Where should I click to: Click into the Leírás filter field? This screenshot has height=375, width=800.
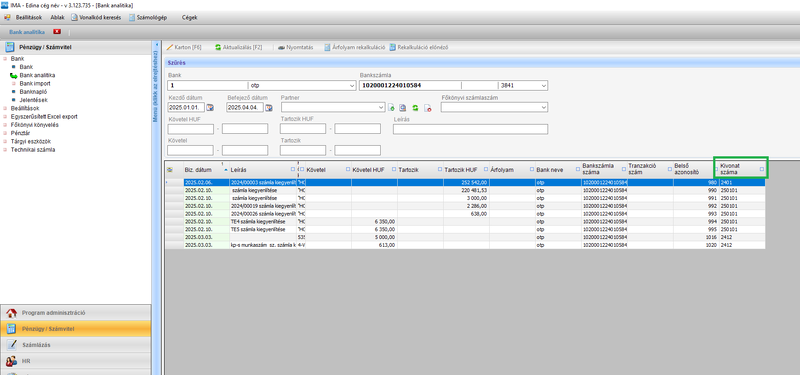pos(470,129)
